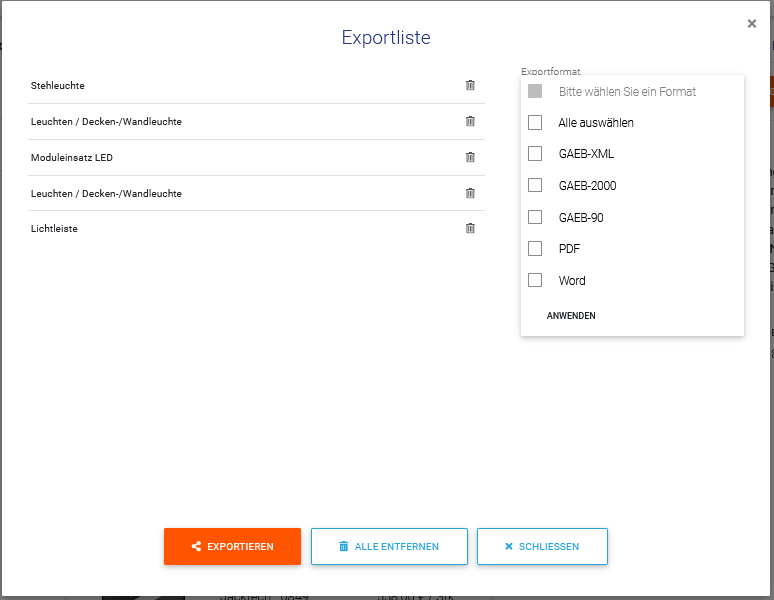Delete the Stehleuchte entry with trash icon
Viewport: 774px width, 600px height.
(470, 85)
